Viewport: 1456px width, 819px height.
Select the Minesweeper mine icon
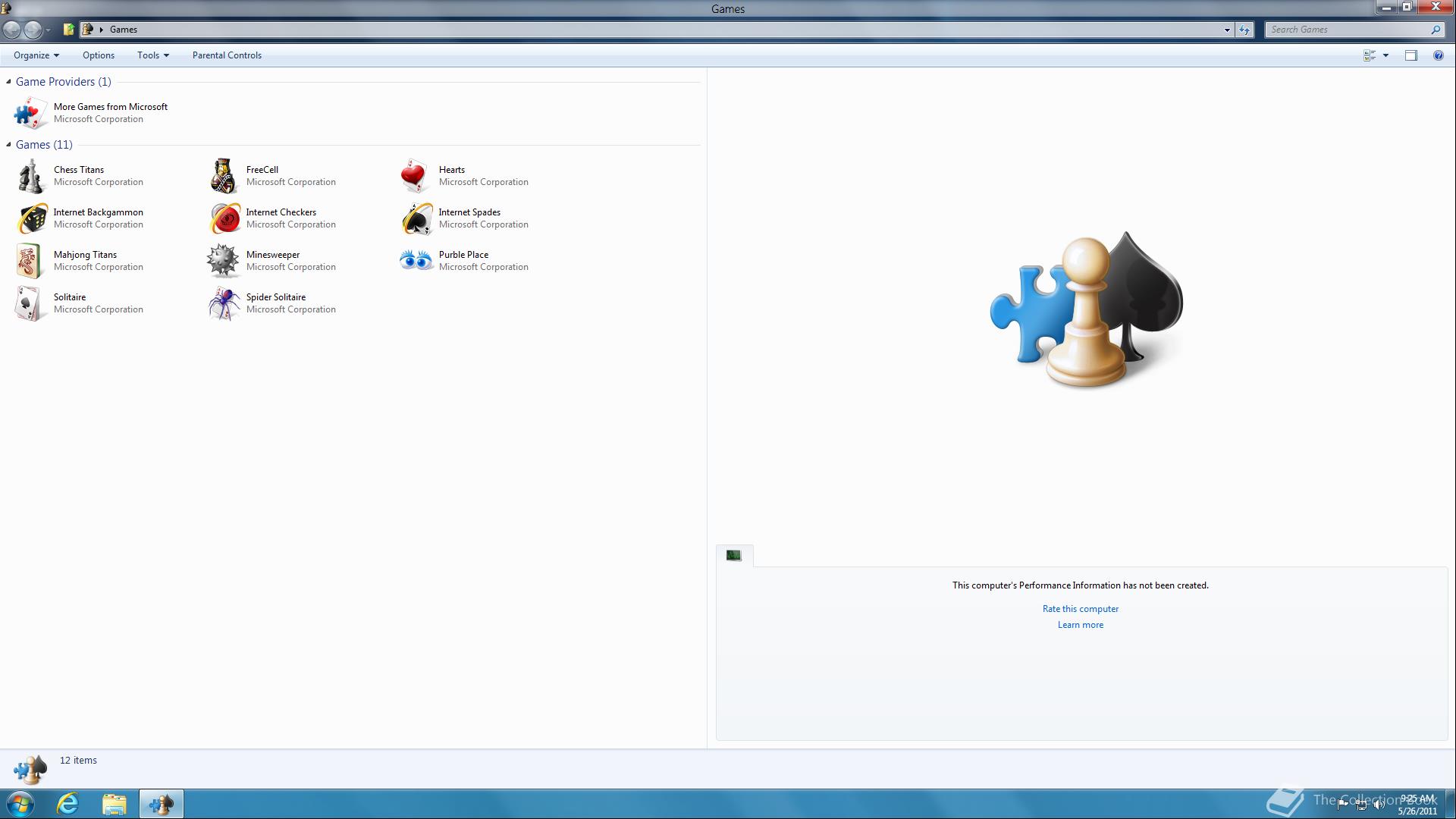click(x=224, y=261)
